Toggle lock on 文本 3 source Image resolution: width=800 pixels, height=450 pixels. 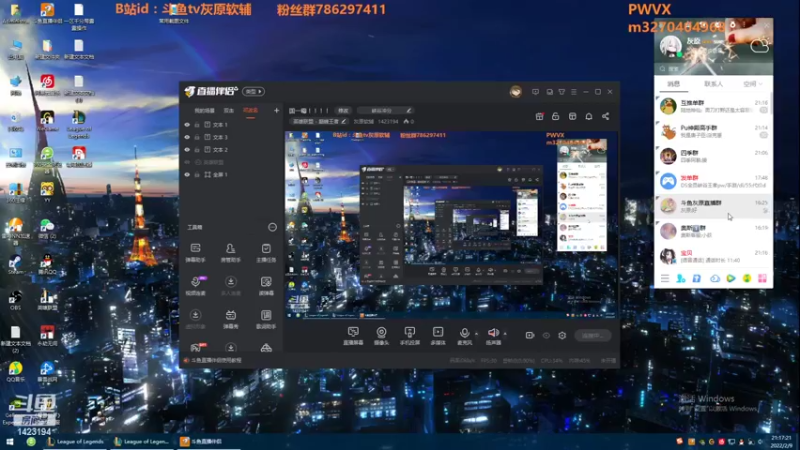click(197, 137)
